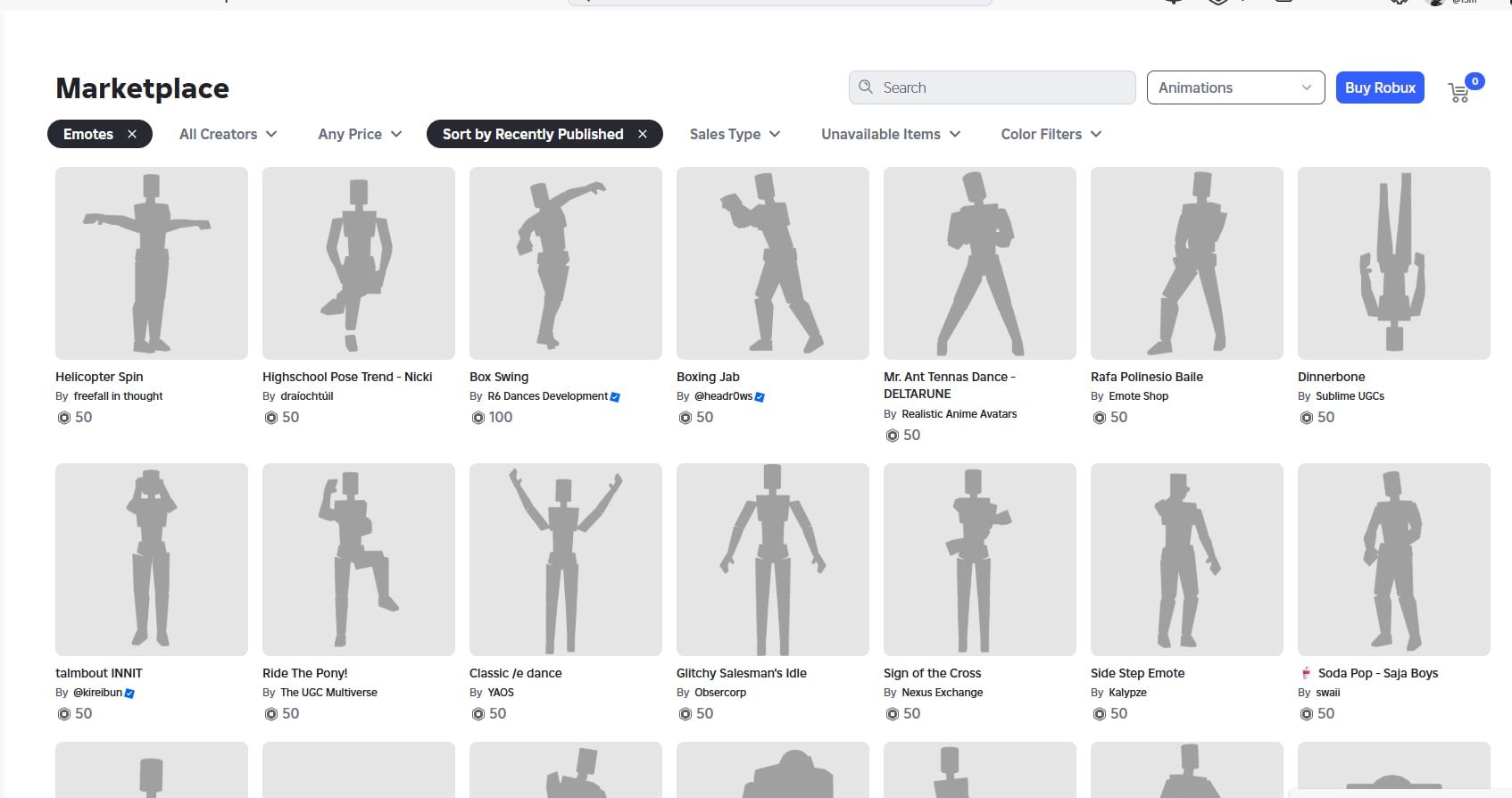Open creator The UGC Multiverse page

point(328,693)
